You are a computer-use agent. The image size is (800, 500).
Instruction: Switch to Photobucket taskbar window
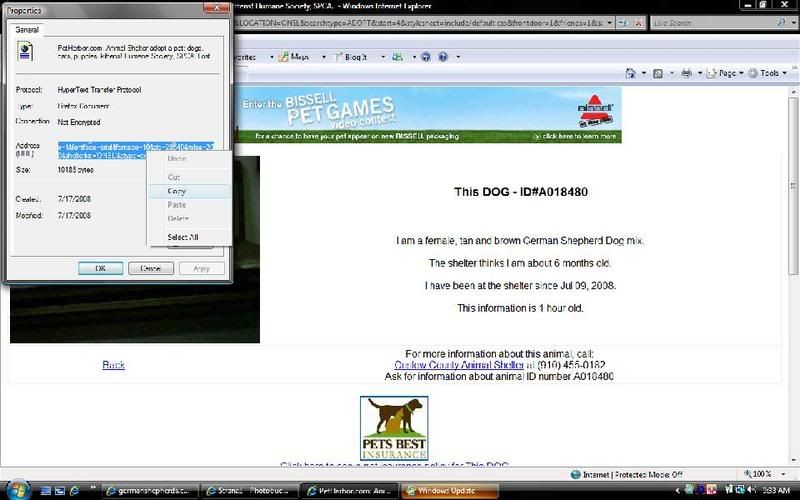248,491
